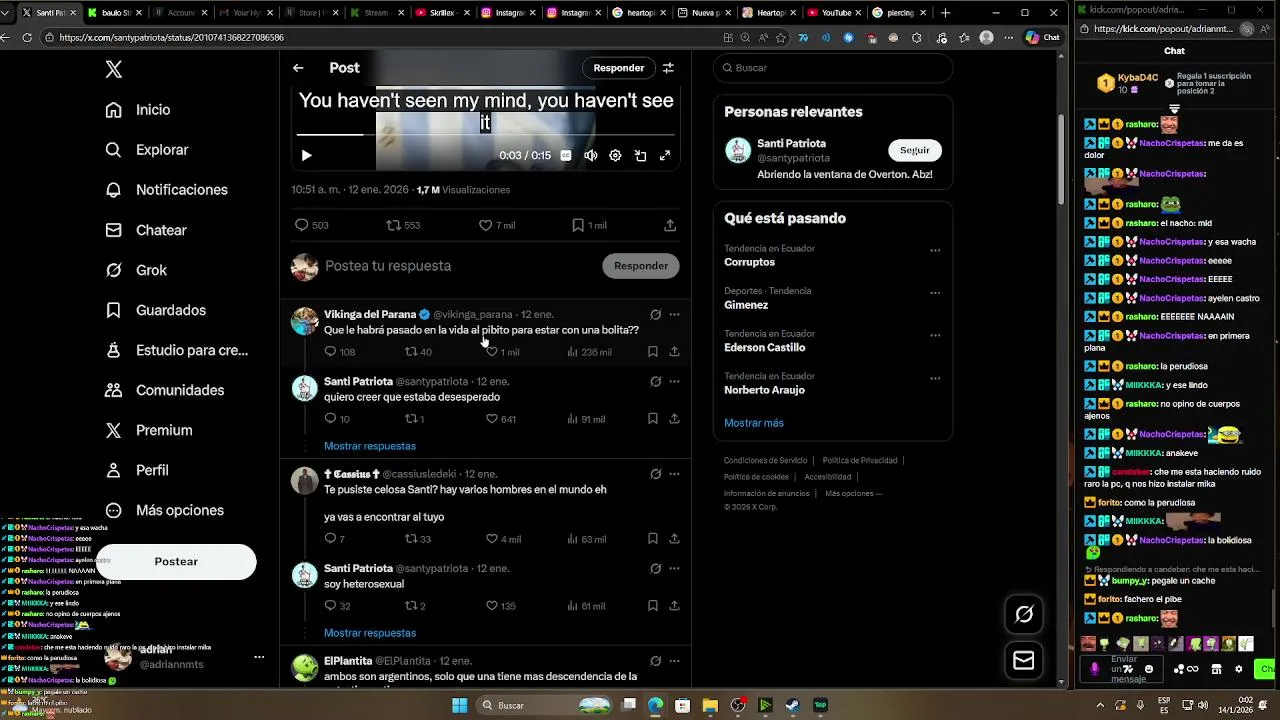Viewport: 1280px width, 720px height.
Task: Open more options on 'soy heterosexual' reply
Action: [674, 568]
